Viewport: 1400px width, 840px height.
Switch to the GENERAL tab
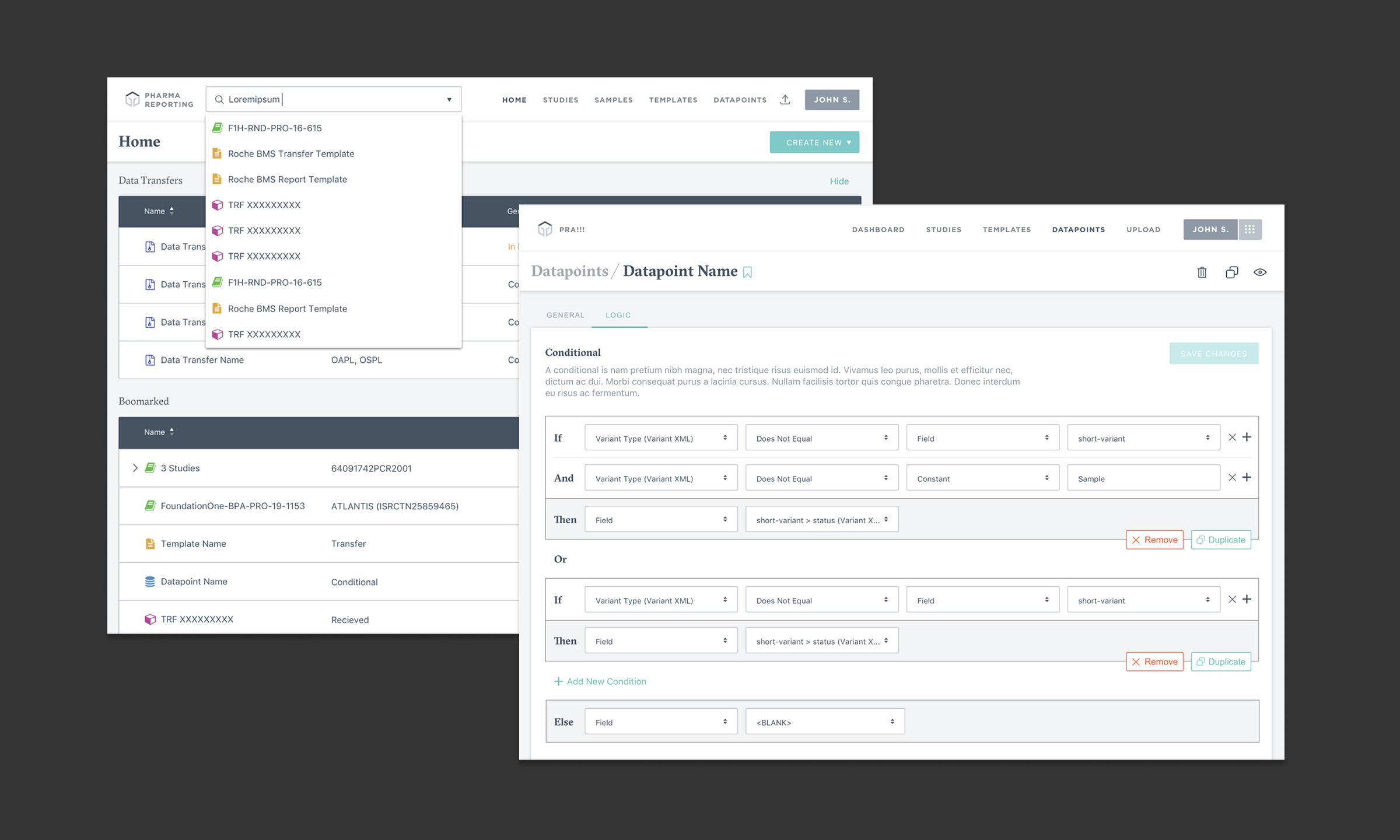[565, 315]
